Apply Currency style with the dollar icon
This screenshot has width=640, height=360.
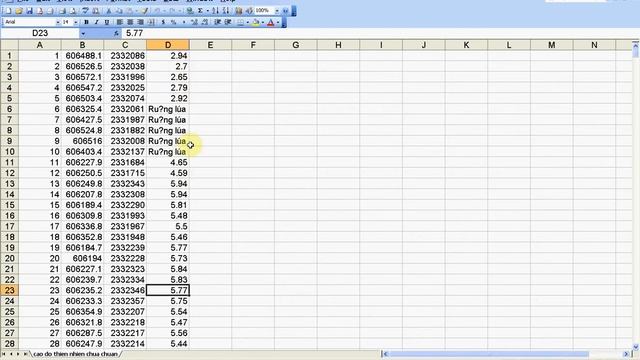(x=163, y=22)
